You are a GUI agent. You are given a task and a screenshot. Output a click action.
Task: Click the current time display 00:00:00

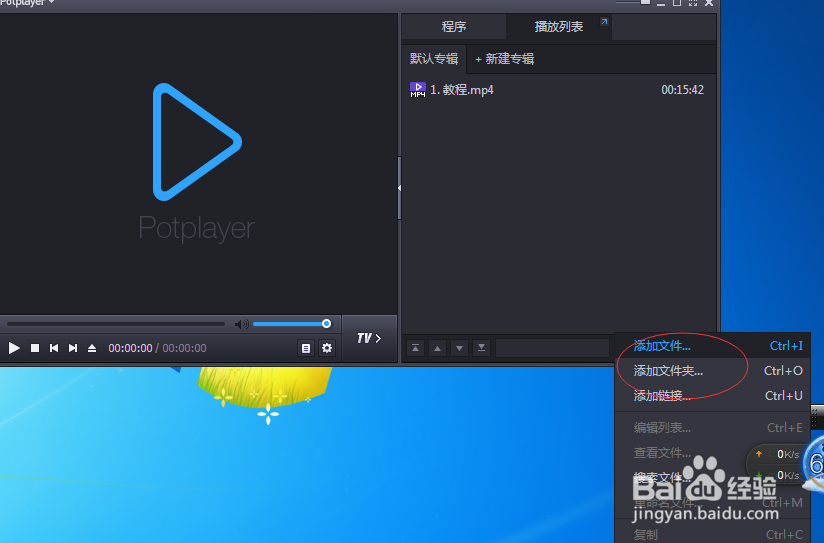tap(130, 348)
